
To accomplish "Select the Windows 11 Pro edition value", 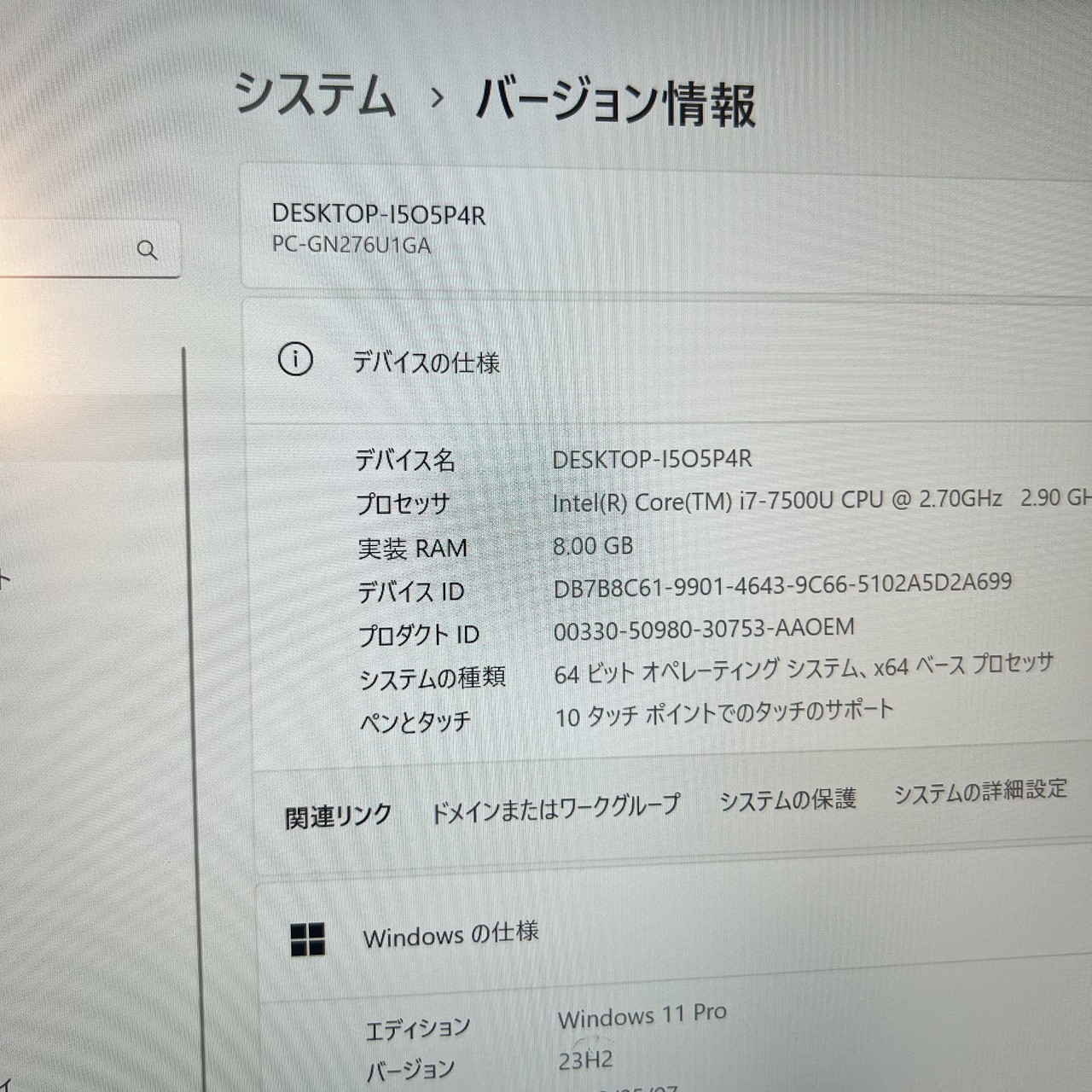I will click(x=642, y=1015).
